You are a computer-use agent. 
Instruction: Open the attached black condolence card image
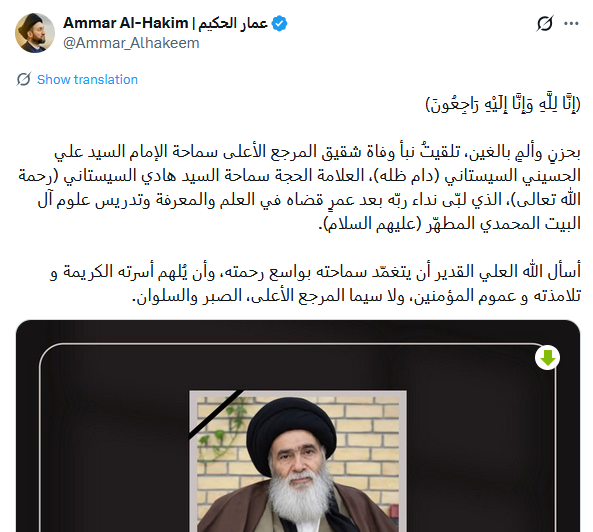tap(298, 426)
